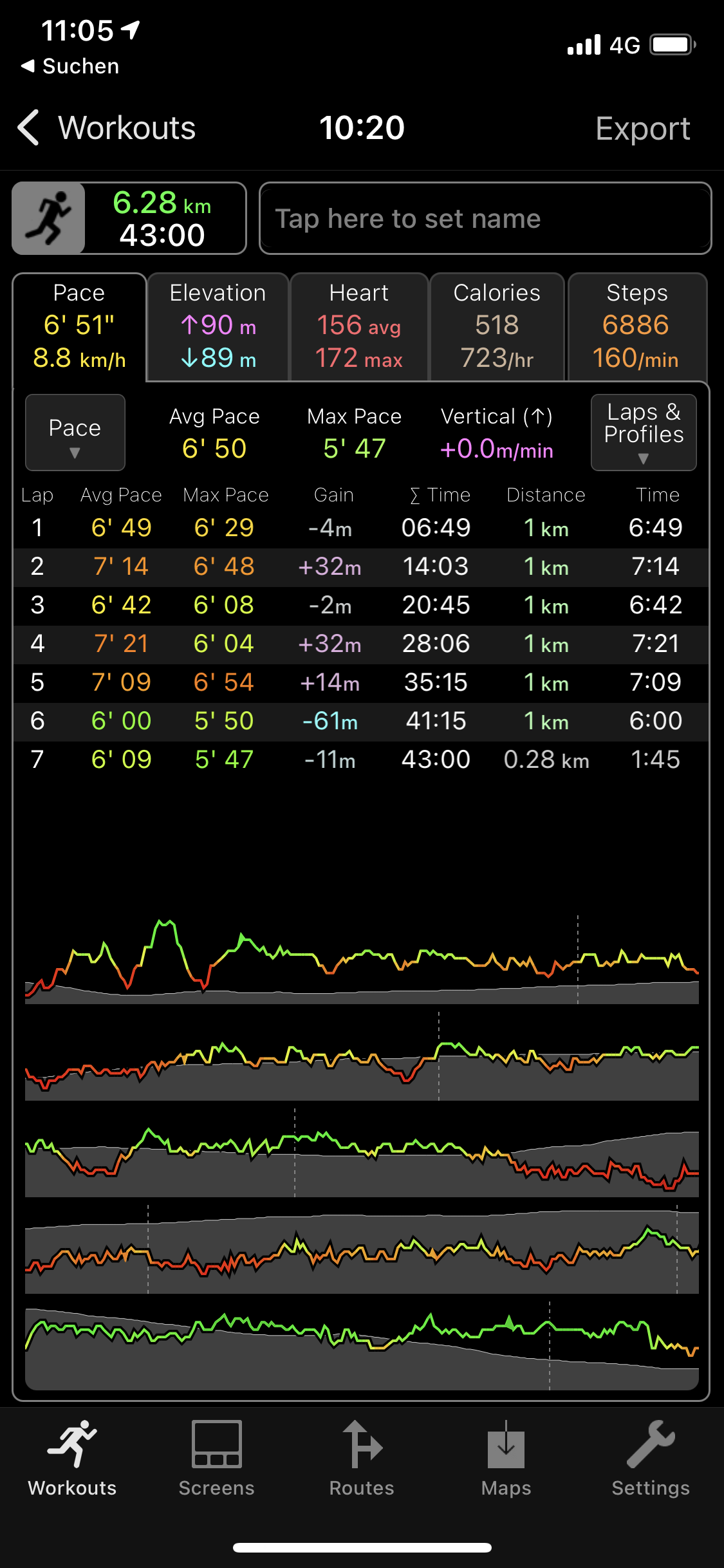Tap the back chevron beside Workouts
The height and width of the screenshot is (1568, 724).
(29, 127)
